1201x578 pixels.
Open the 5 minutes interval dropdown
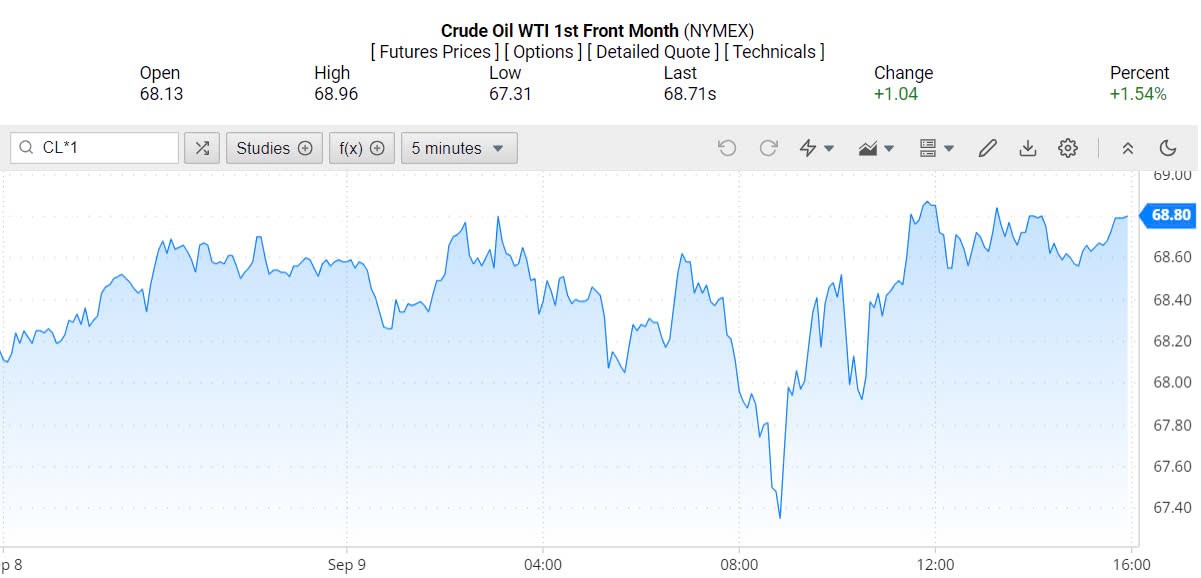tap(459, 148)
